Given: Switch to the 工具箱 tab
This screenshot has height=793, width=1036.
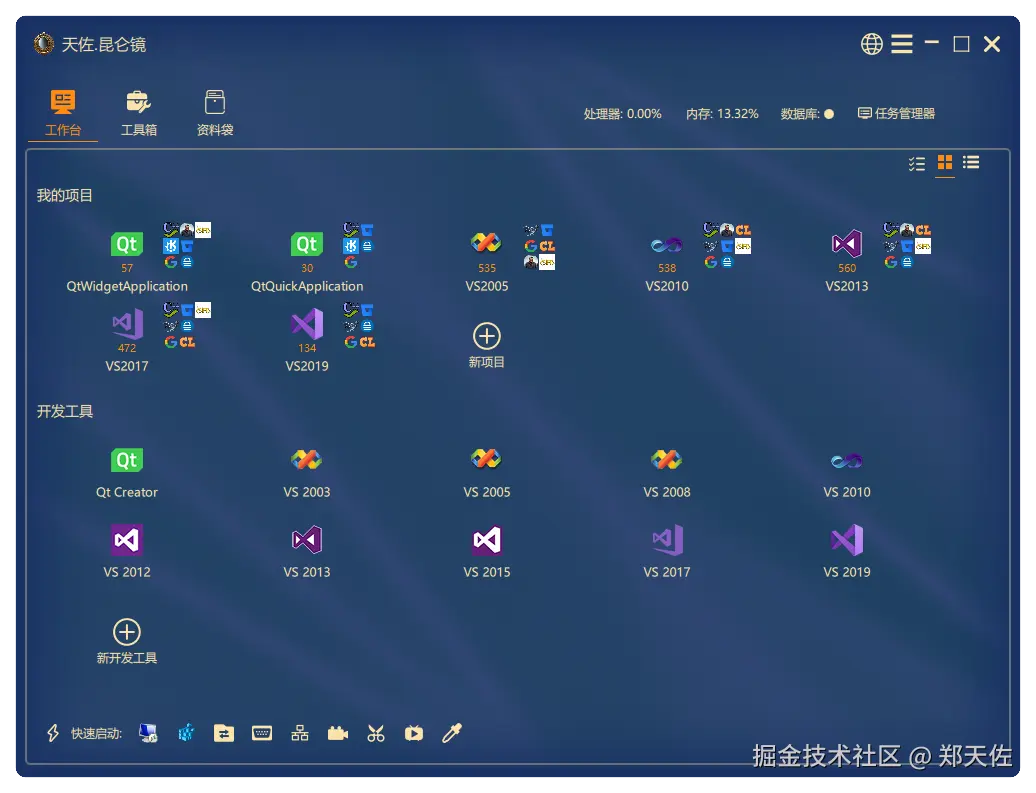Looking at the screenshot, I should pyautogui.click(x=139, y=113).
